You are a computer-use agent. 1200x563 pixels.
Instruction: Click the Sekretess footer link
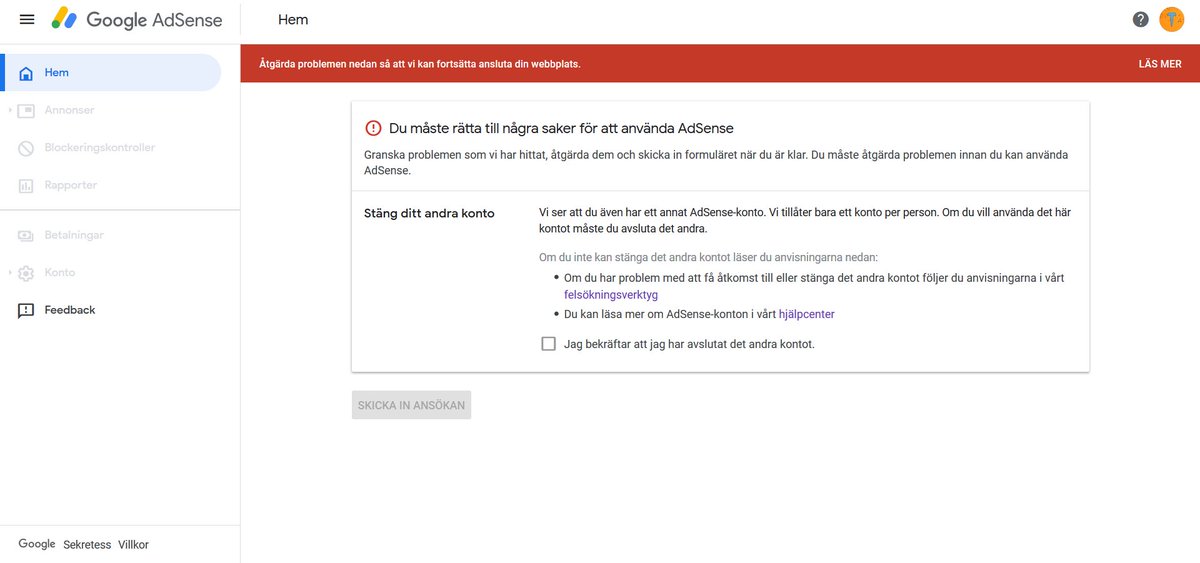pyautogui.click(x=87, y=545)
